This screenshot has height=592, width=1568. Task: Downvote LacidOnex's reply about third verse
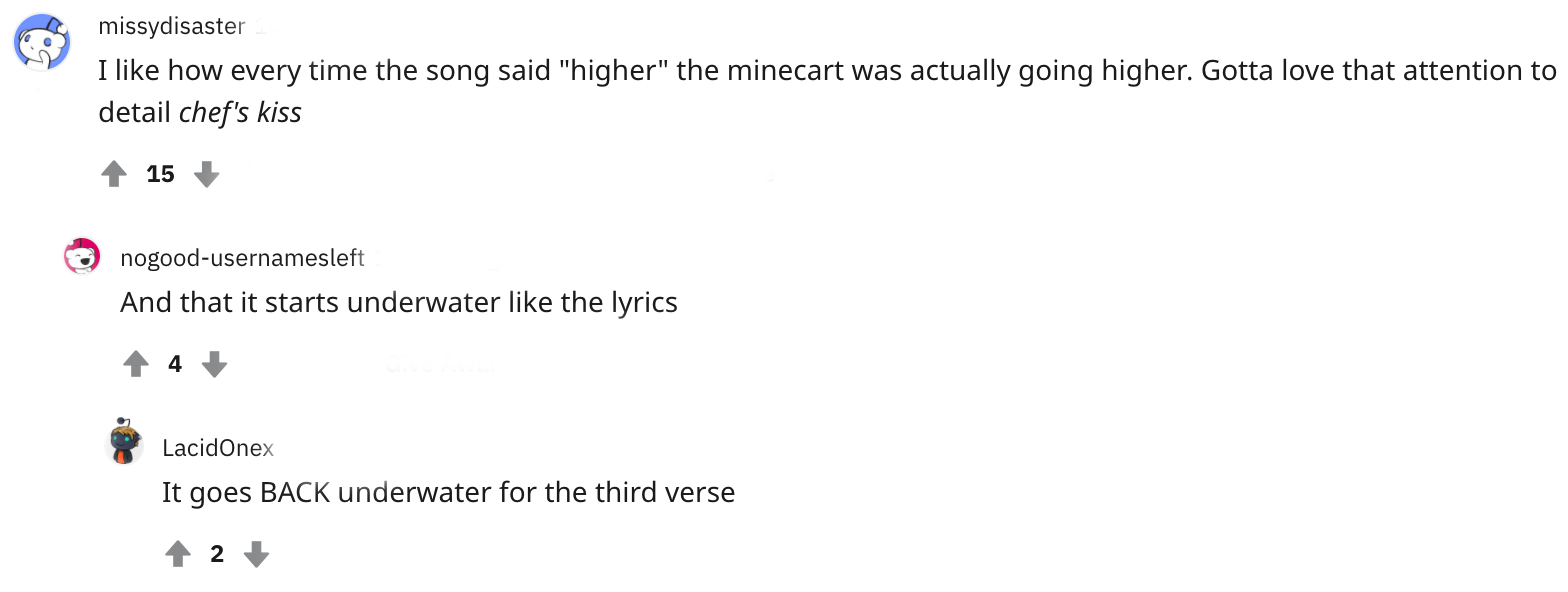pyautogui.click(x=257, y=554)
